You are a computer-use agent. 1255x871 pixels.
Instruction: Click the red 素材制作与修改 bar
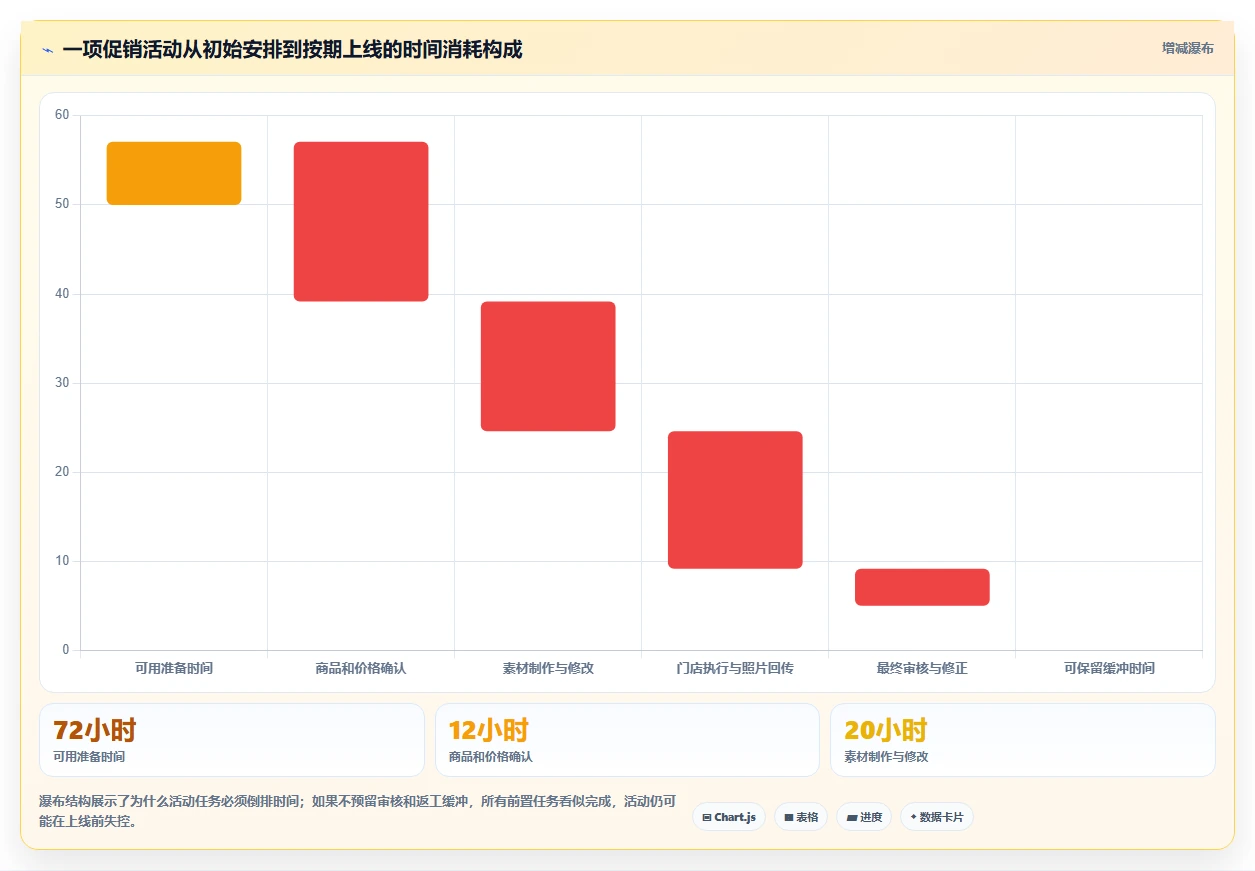point(548,366)
